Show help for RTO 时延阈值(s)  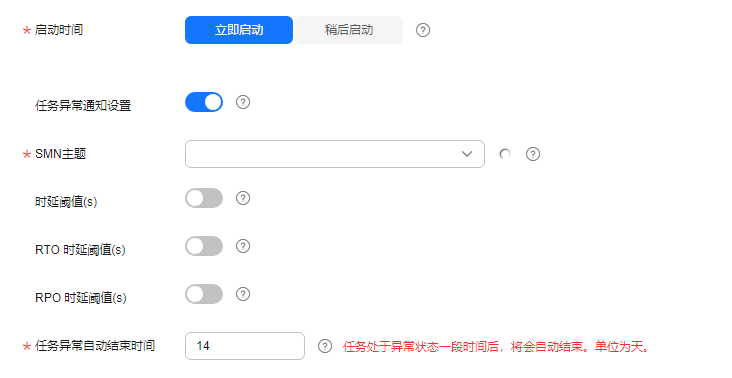coord(243,246)
